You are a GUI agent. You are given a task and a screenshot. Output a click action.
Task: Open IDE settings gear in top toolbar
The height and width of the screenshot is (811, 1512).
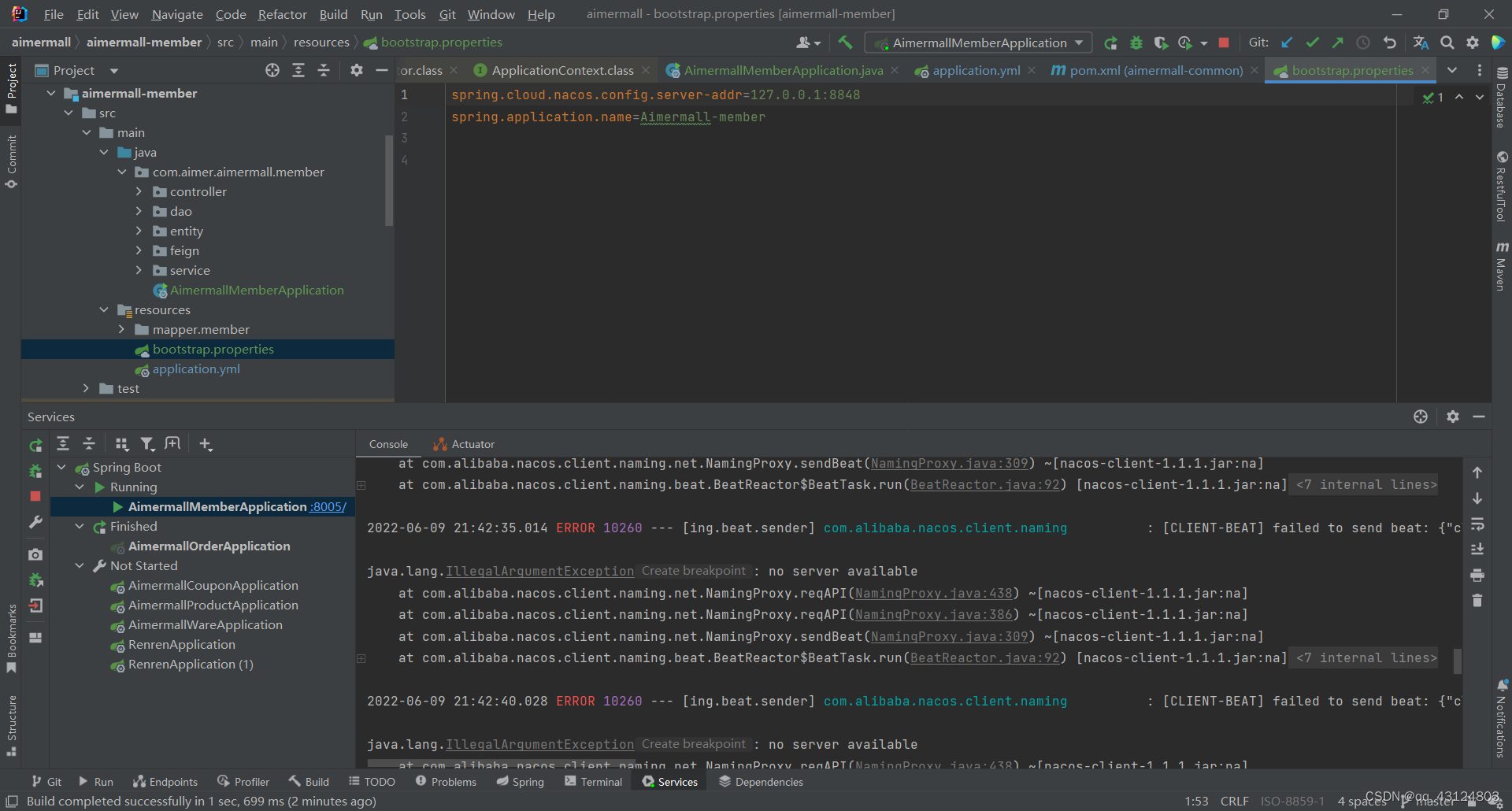1472,43
